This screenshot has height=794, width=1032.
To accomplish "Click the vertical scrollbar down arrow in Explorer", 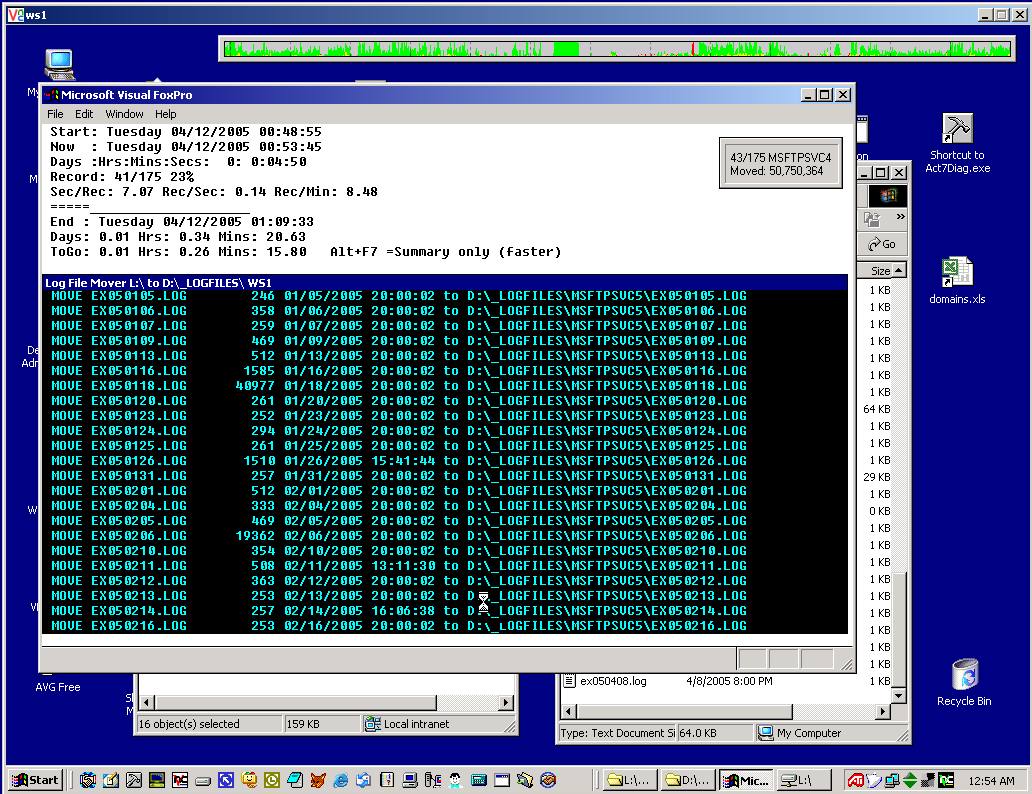I will click(x=898, y=695).
